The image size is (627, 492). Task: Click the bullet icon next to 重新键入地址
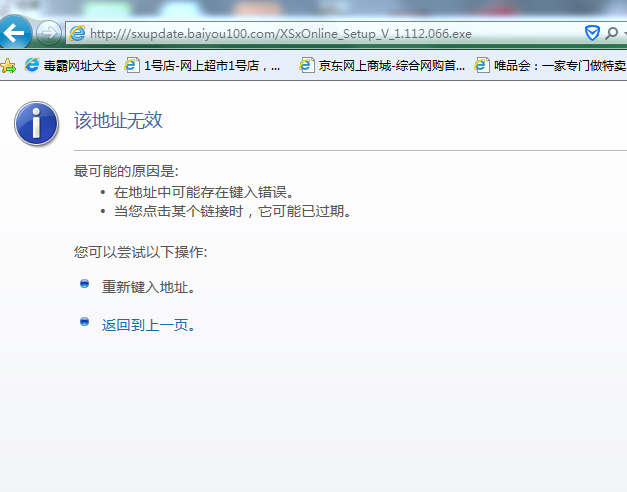tap(85, 284)
